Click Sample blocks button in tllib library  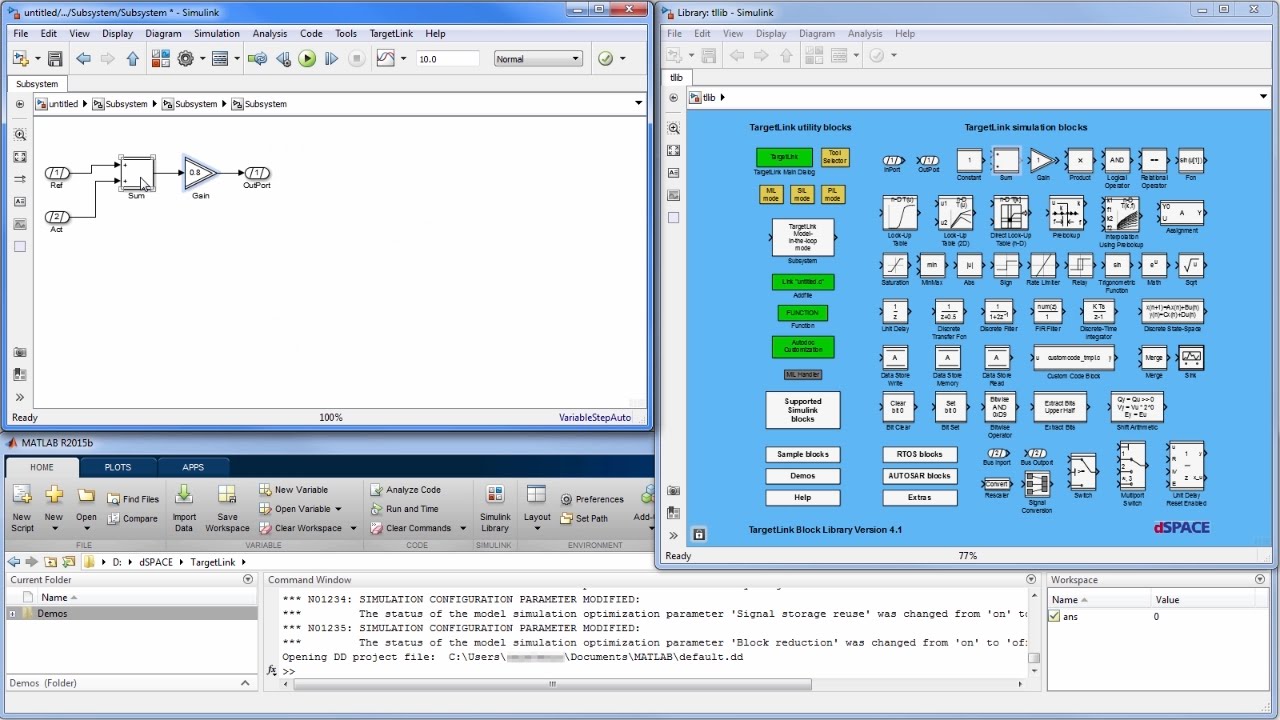803,454
